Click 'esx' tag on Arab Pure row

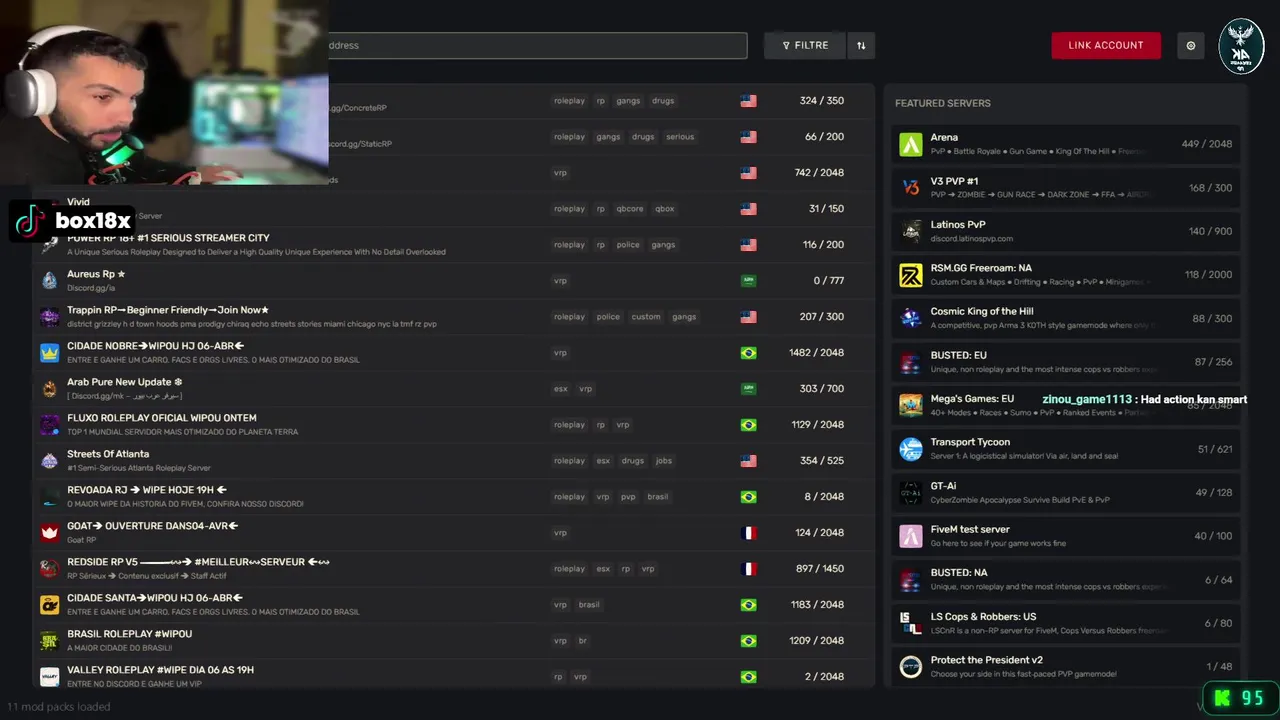coord(561,389)
